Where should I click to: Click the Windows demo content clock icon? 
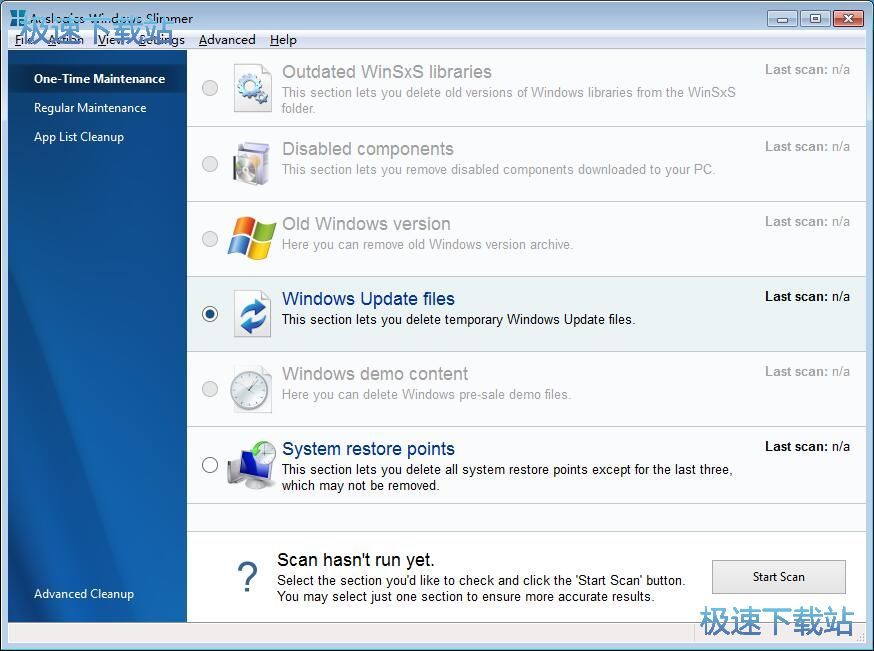(251, 388)
